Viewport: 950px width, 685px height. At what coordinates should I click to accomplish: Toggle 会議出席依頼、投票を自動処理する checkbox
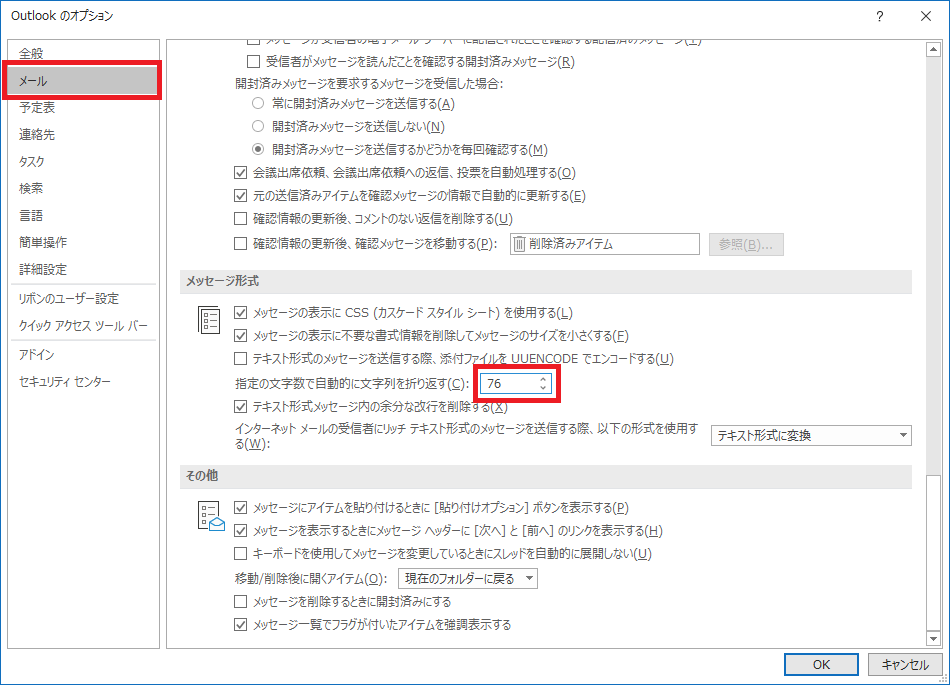pos(241,173)
